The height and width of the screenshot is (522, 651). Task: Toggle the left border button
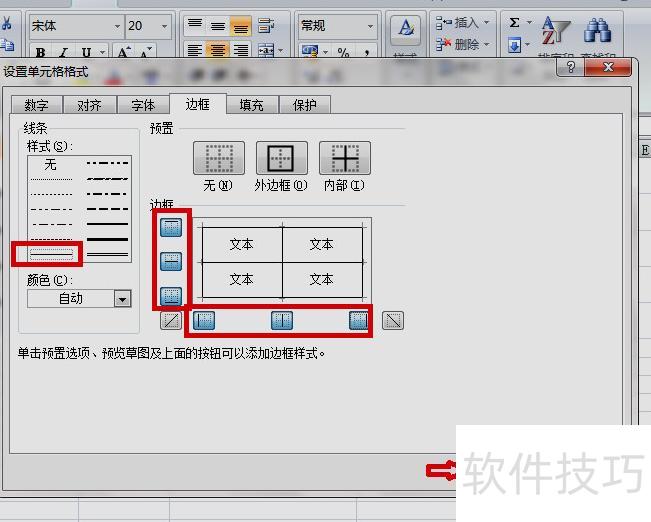pos(204,321)
